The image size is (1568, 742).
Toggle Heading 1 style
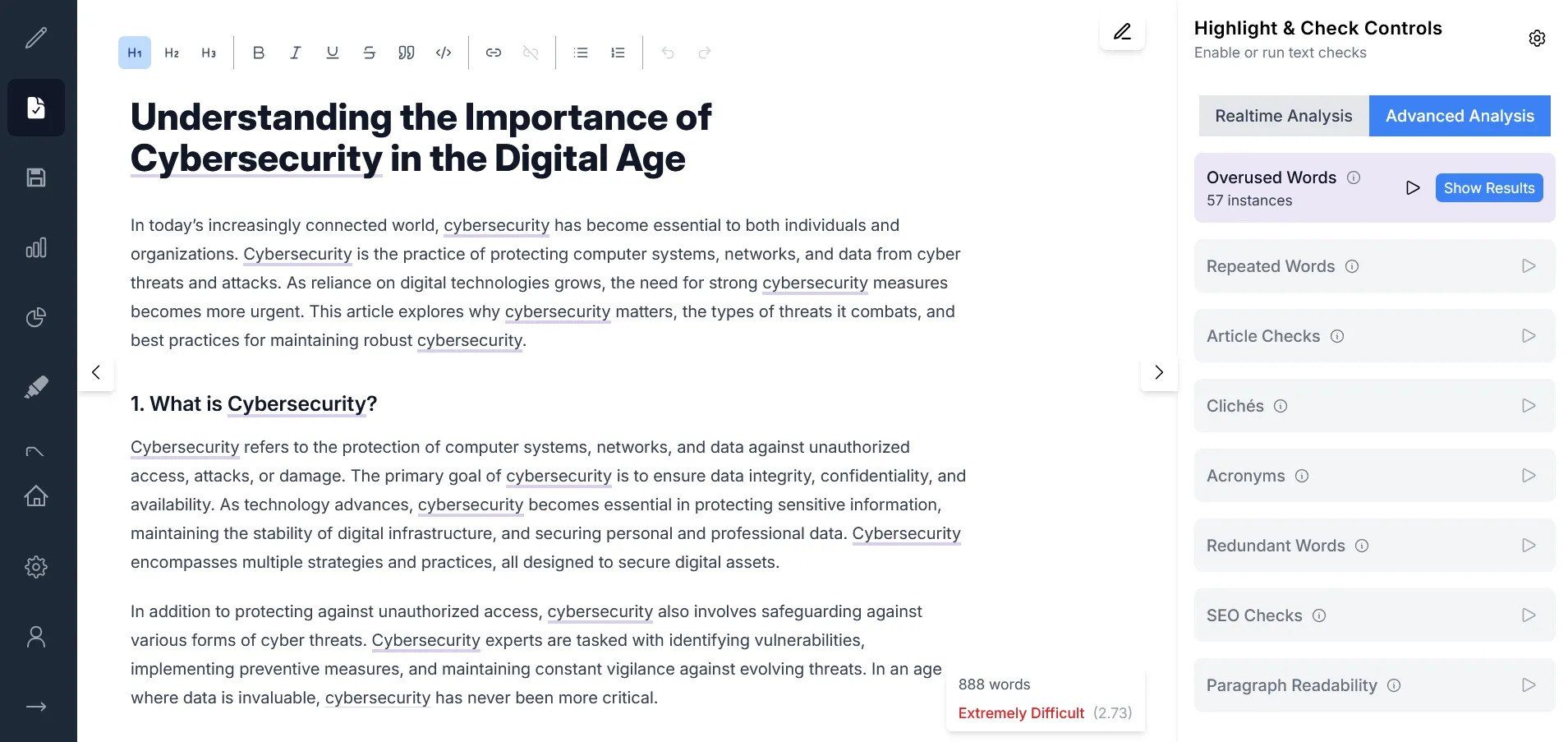pyautogui.click(x=135, y=53)
